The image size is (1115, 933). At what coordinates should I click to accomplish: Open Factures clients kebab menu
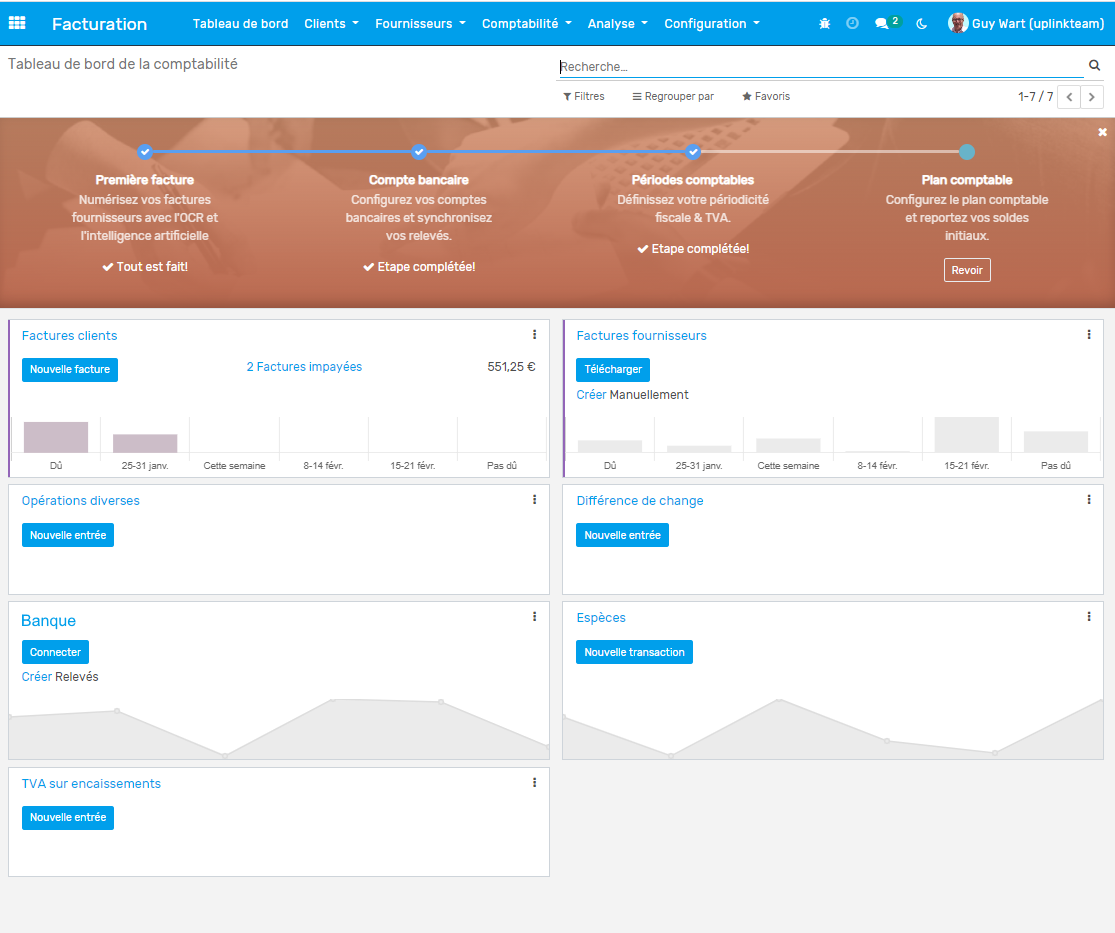(x=534, y=335)
